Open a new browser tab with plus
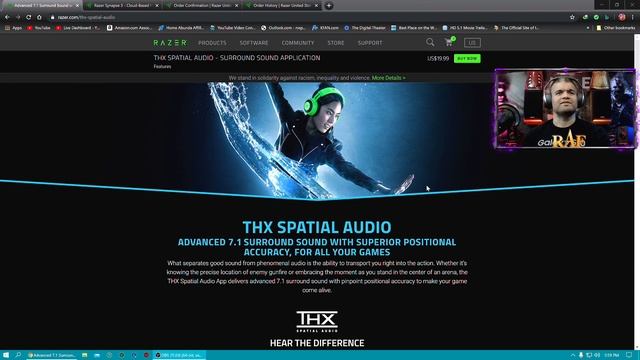The image size is (640, 360). (329, 6)
